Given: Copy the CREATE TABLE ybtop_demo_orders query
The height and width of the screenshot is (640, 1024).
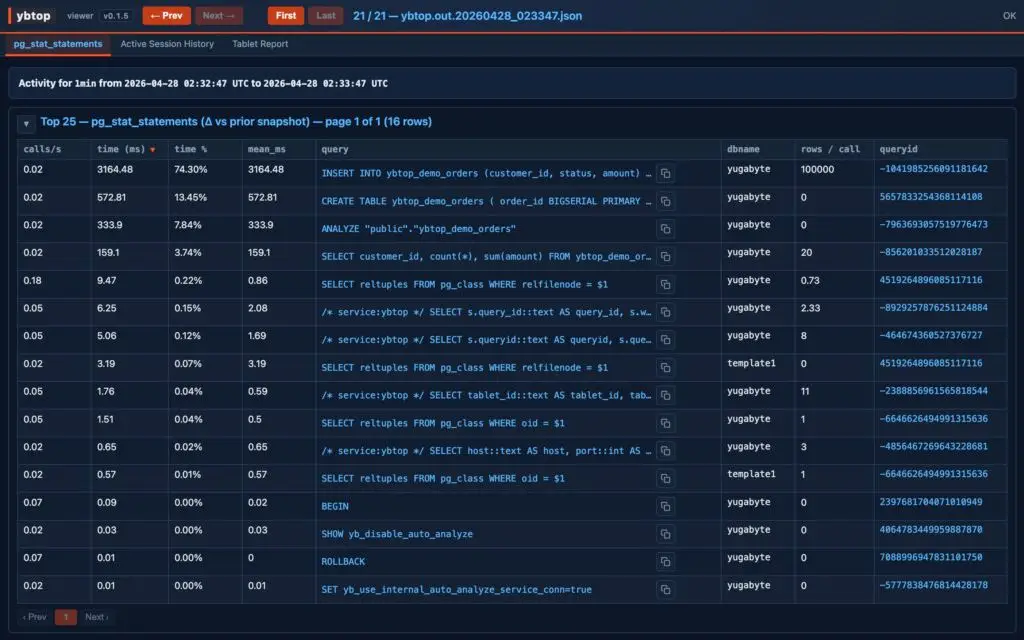Looking at the screenshot, I should click(x=666, y=201).
